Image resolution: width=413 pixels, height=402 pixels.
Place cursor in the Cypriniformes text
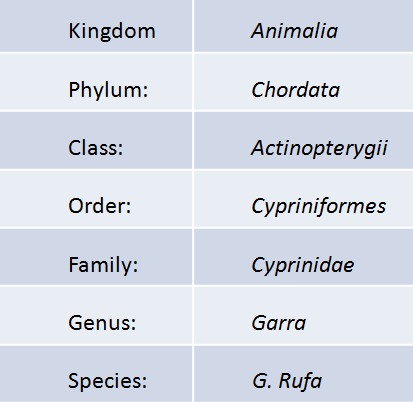(x=319, y=206)
